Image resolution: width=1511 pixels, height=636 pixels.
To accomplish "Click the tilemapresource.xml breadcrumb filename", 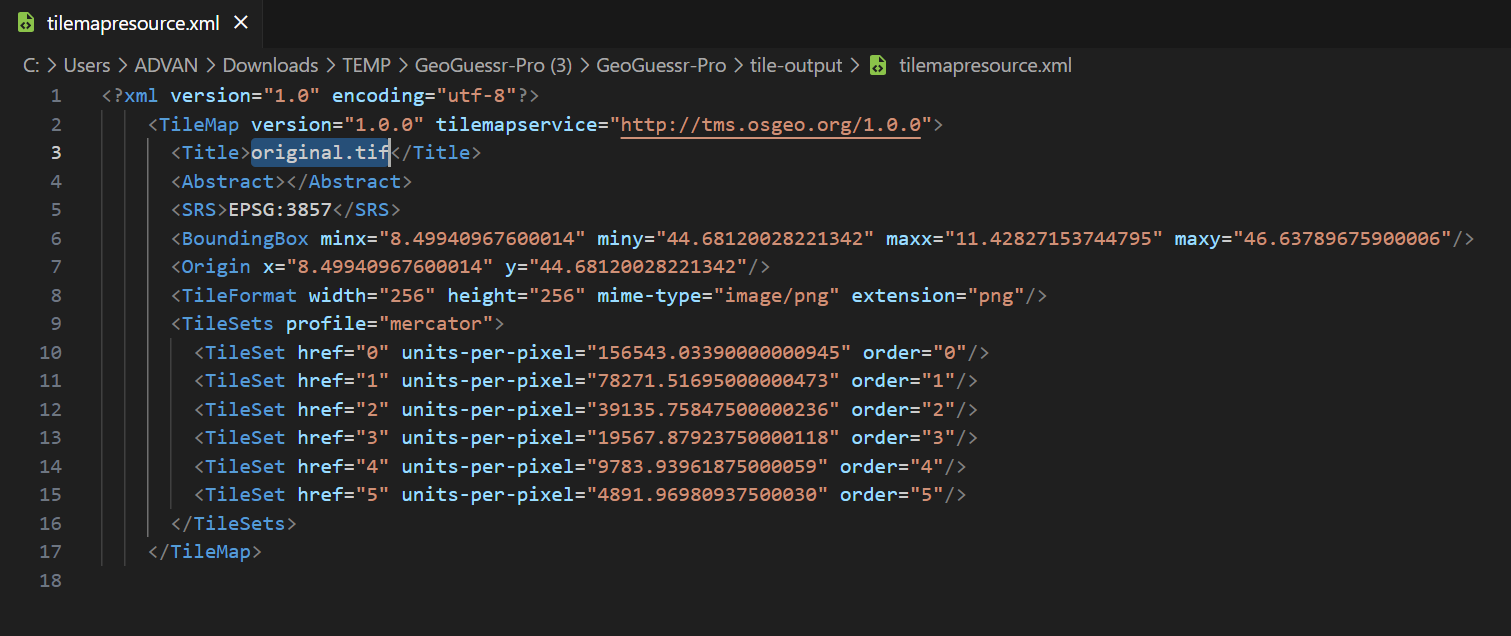I will (x=985, y=66).
